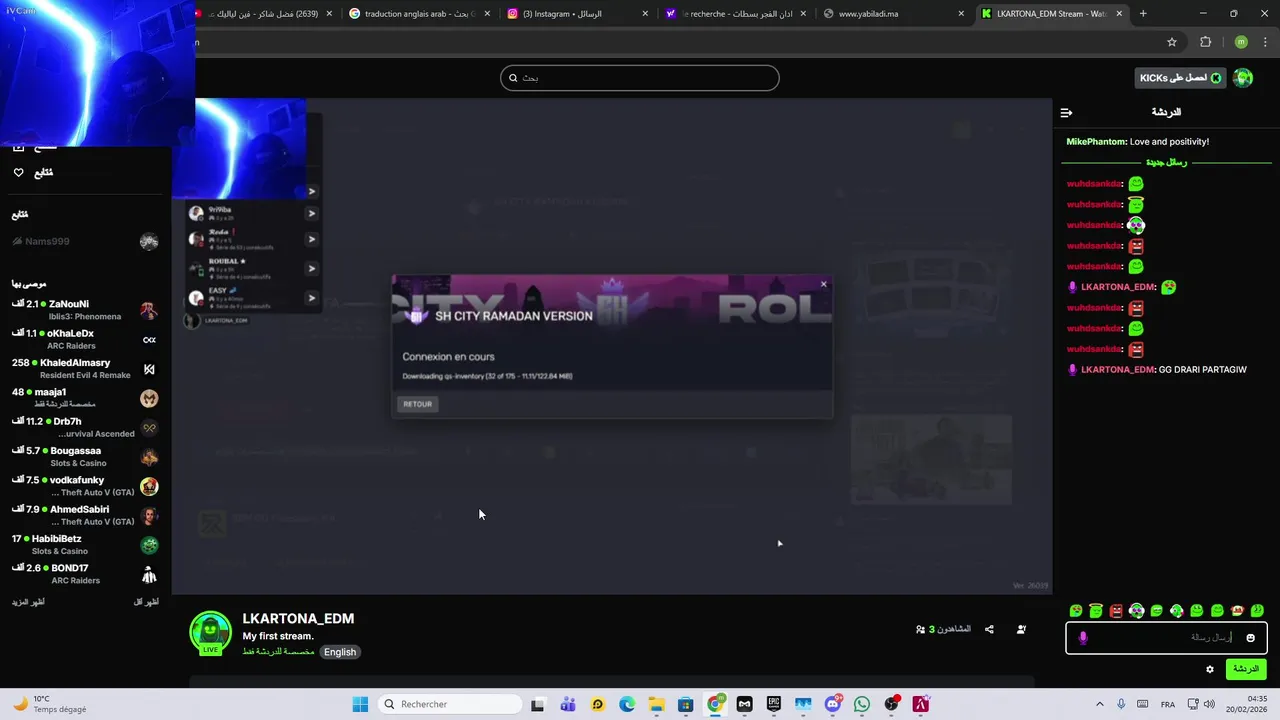The height and width of the screenshot is (720, 1280).
Task: Show hidden system tray icons chevron
Action: [x=1099, y=704]
